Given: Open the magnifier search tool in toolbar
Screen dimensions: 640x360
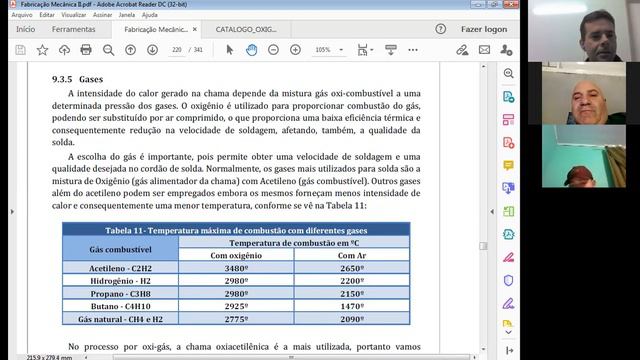Looking at the screenshot, I should [x=108, y=50].
